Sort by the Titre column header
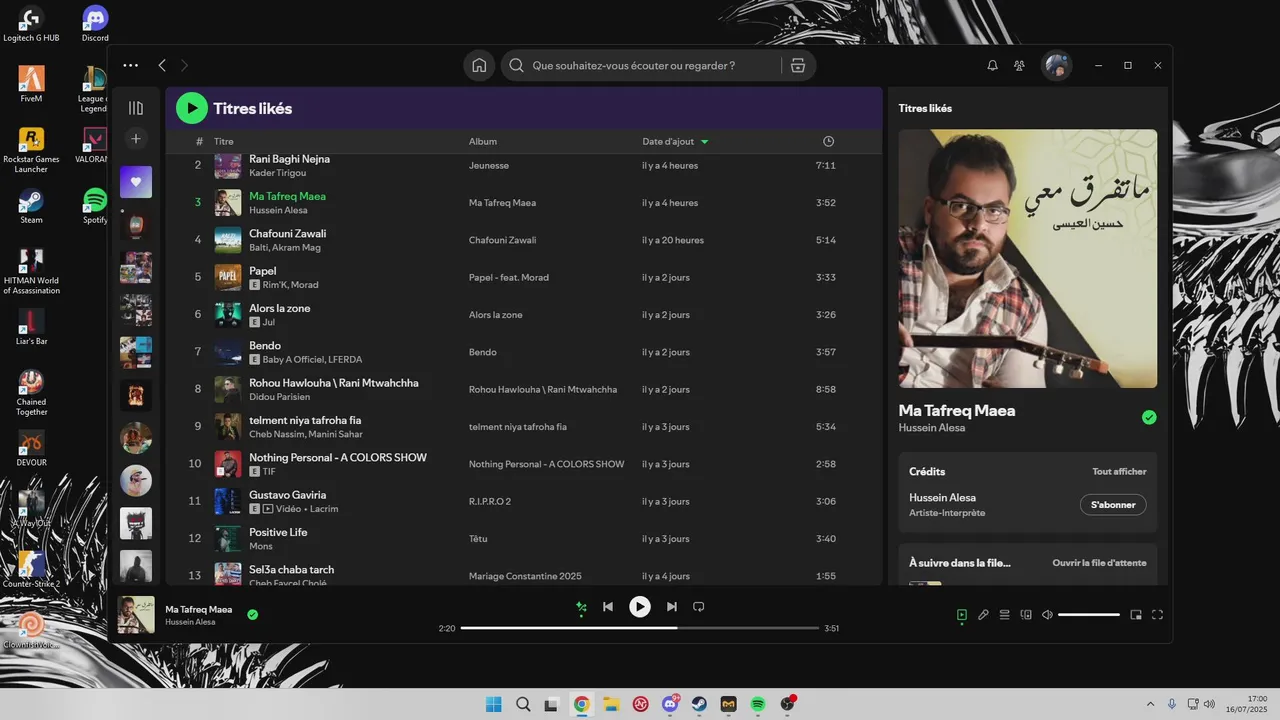Screen dimensions: 1280x720 click(223, 141)
